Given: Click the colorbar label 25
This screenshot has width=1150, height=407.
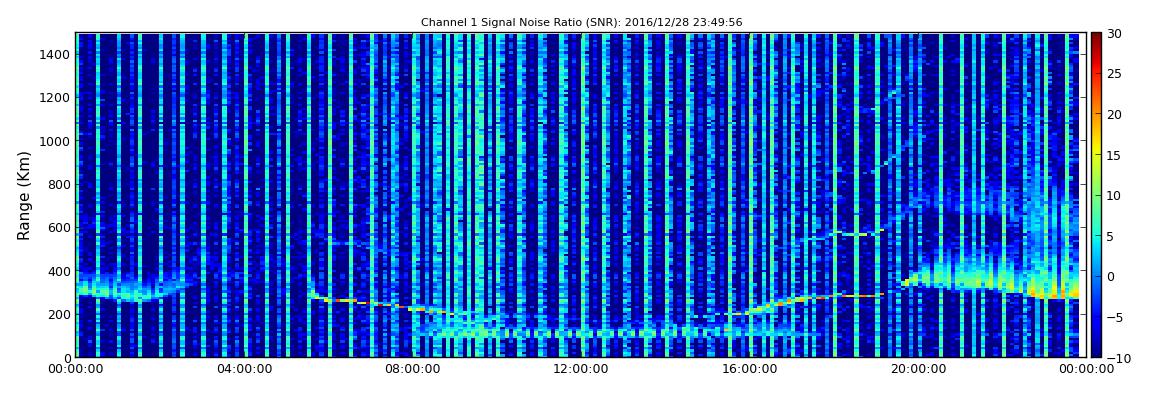Looking at the screenshot, I should coord(1115,73).
